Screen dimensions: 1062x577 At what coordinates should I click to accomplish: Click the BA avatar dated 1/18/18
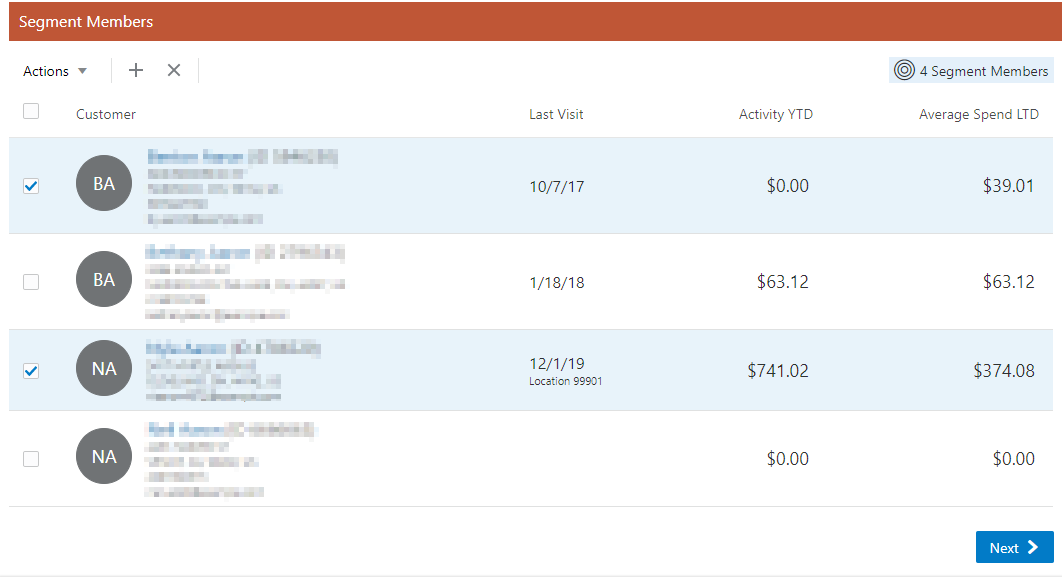104,279
